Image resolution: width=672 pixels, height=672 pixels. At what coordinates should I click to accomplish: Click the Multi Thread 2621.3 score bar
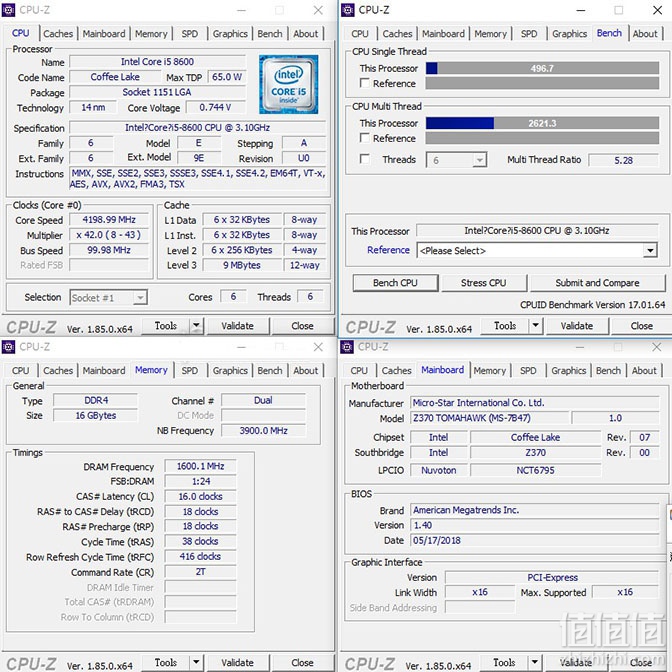click(542, 123)
